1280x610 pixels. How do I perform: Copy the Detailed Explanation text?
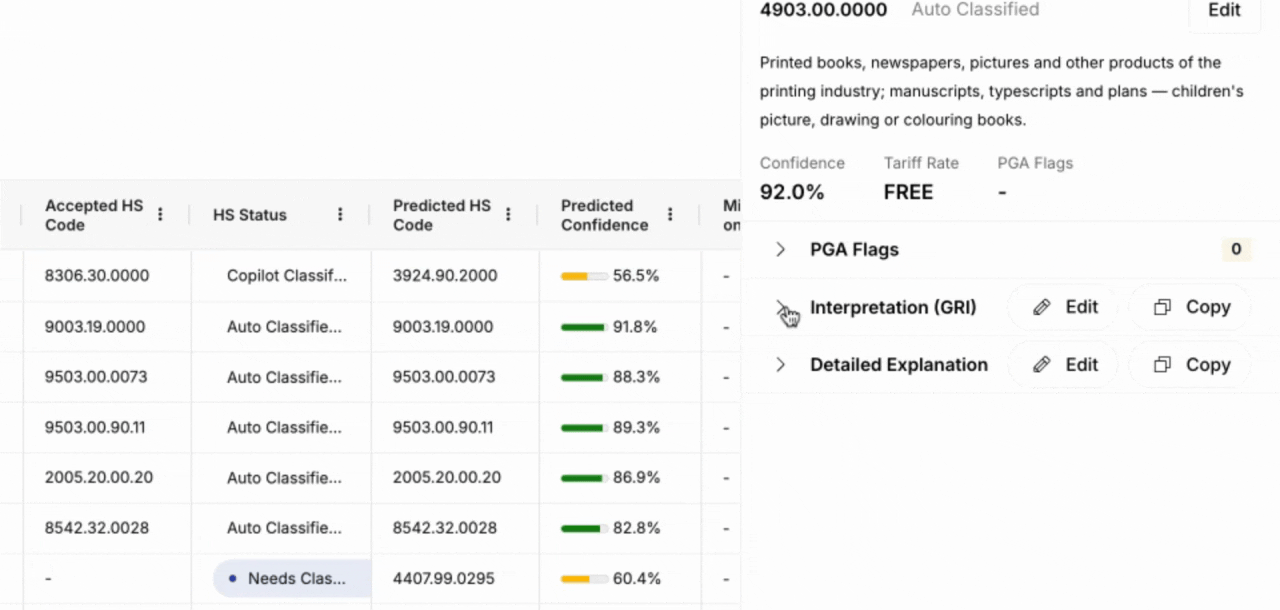pyautogui.click(x=1190, y=365)
